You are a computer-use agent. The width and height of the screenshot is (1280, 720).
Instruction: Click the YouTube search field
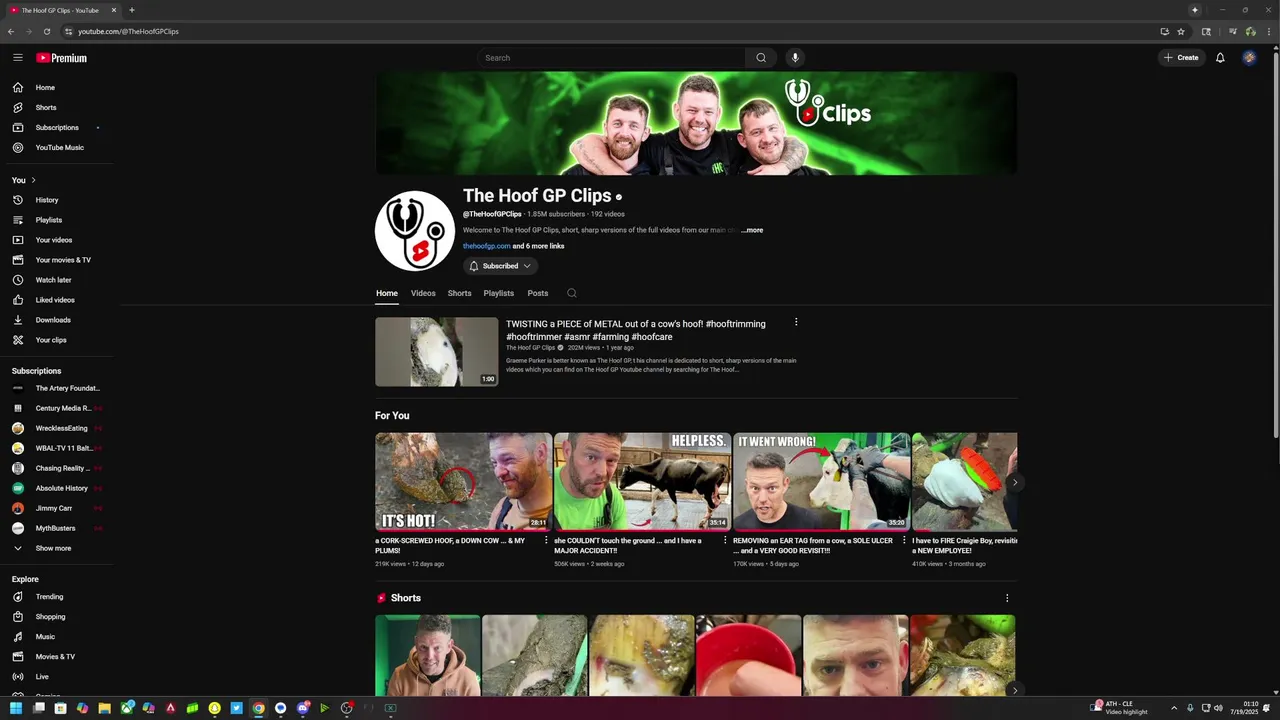[611, 58]
